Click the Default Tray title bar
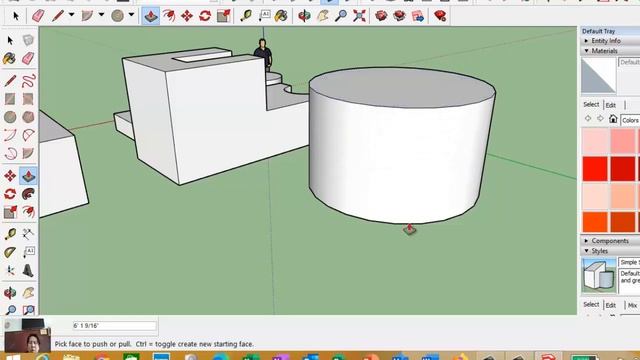640x360 pixels. [610, 31]
